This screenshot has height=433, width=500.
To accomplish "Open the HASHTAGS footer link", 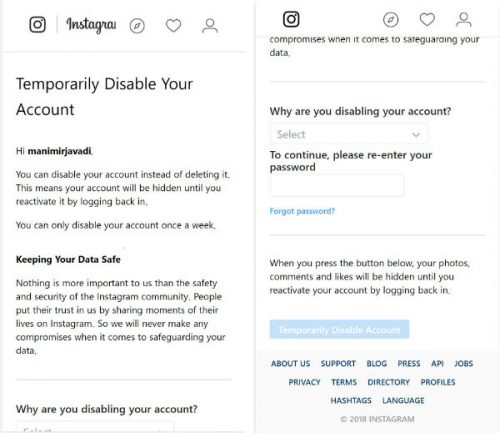I will click(x=351, y=400).
